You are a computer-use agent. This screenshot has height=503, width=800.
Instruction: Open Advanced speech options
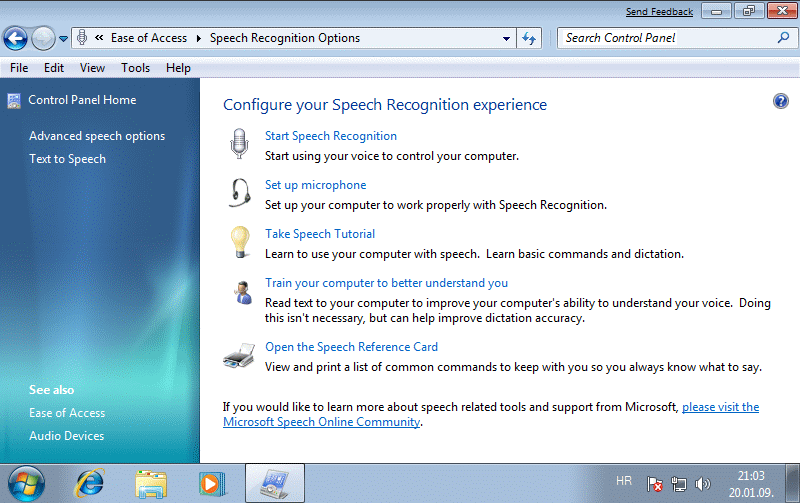[x=97, y=136]
